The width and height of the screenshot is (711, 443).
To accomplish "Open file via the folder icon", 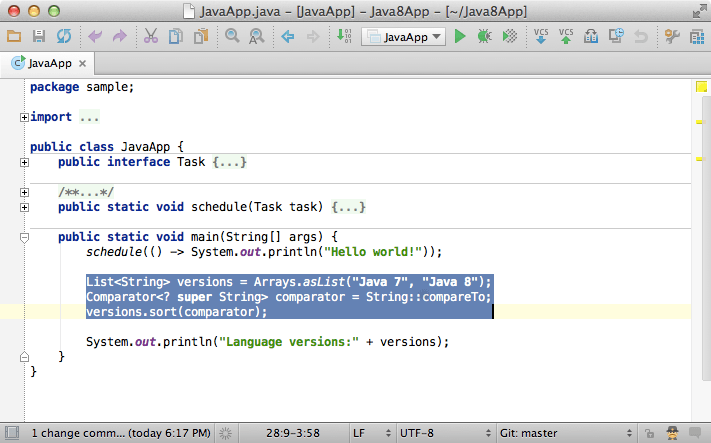I will pyautogui.click(x=14, y=36).
